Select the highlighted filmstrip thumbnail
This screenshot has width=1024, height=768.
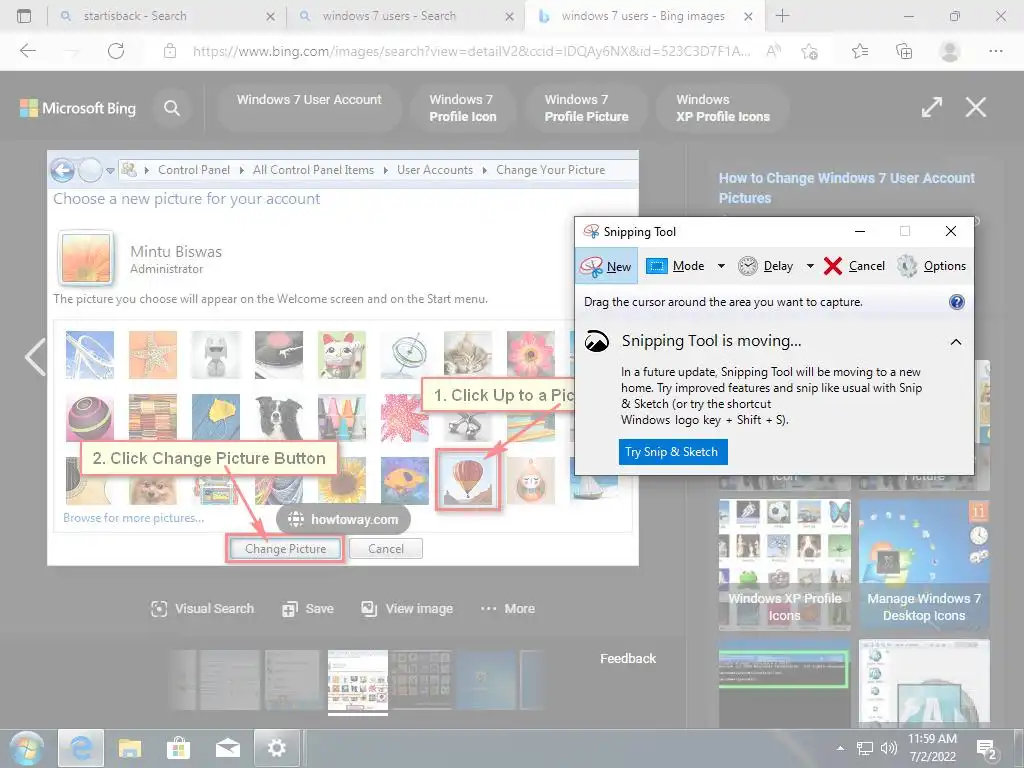tap(358, 680)
